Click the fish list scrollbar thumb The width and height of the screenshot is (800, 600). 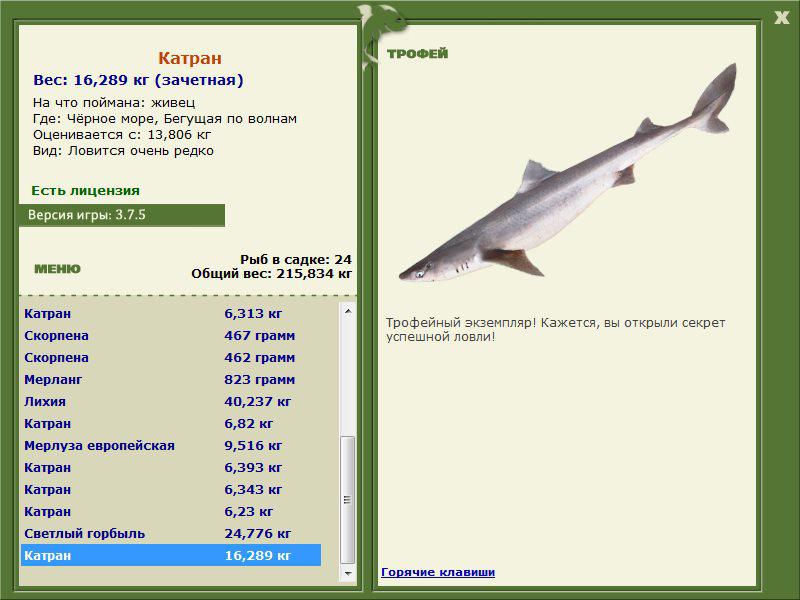coord(347,499)
